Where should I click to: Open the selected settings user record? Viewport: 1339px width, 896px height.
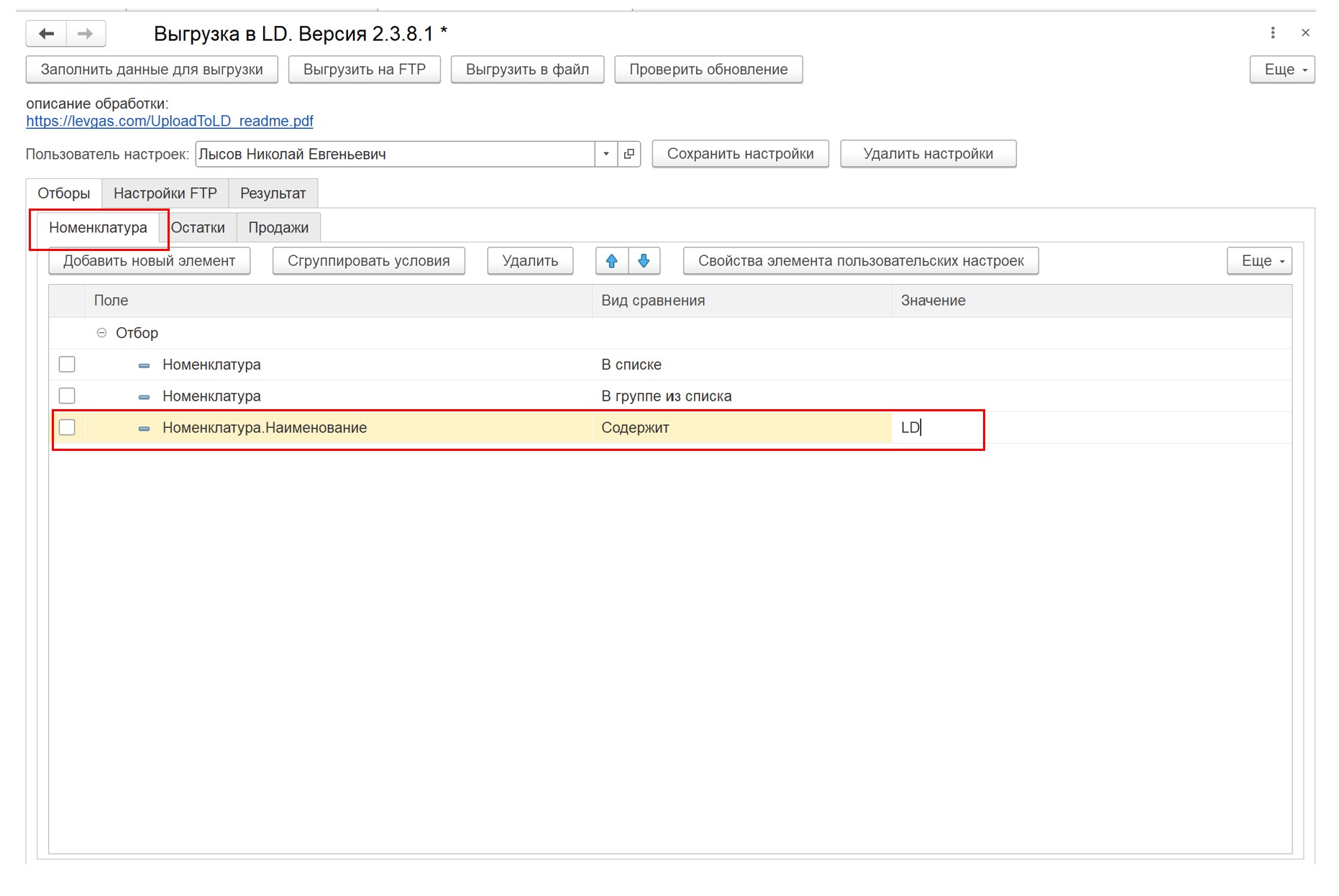(x=629, y=154)
